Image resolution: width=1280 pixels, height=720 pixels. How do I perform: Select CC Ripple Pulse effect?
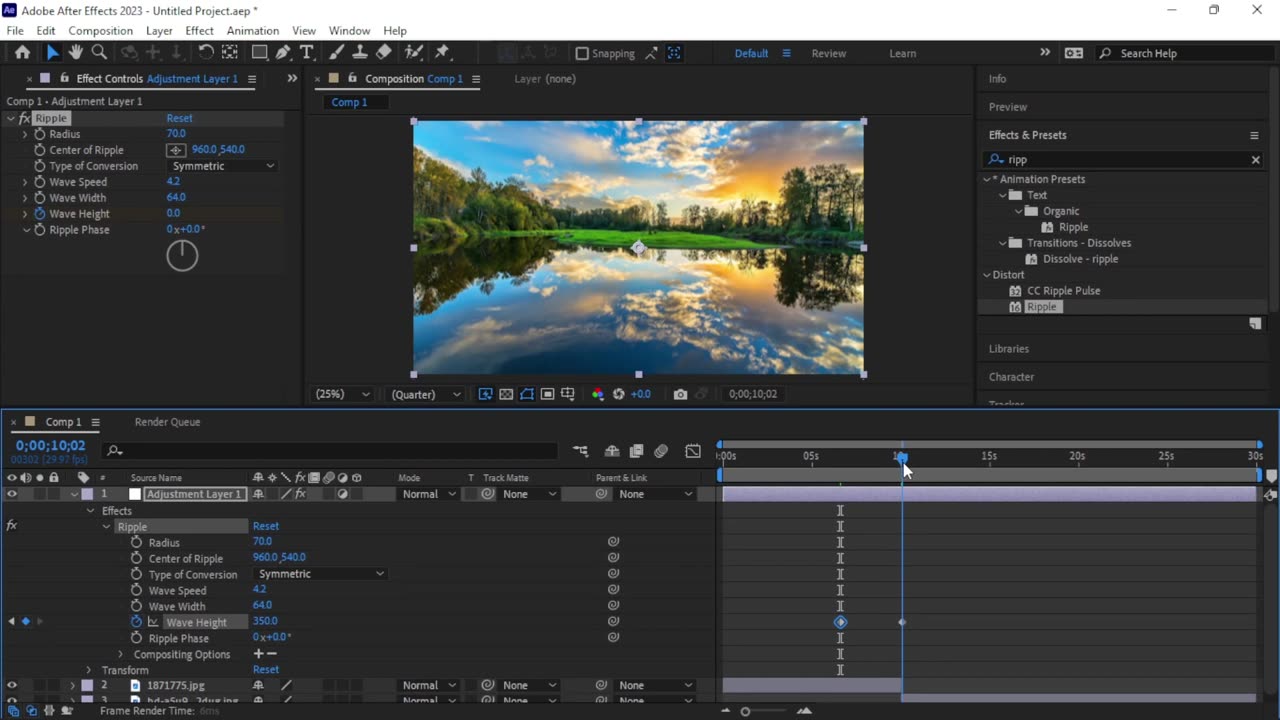pos(1063,291)
